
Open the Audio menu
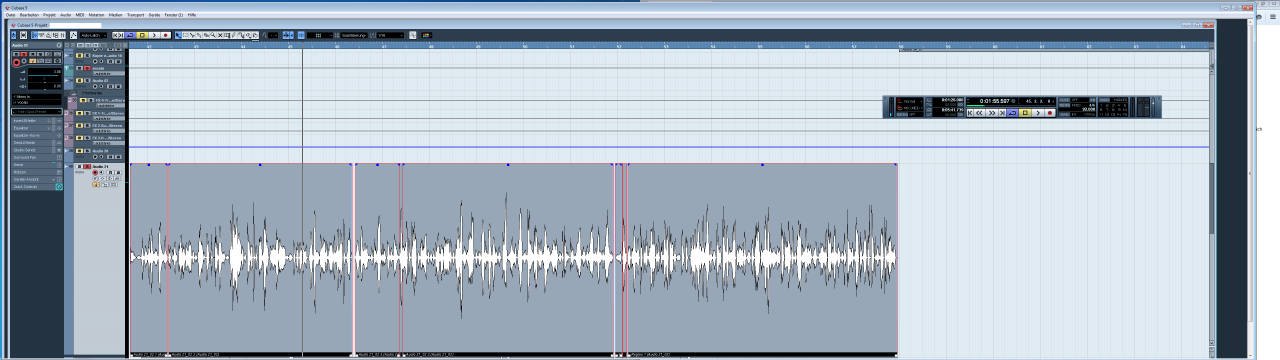coord(65,16)
